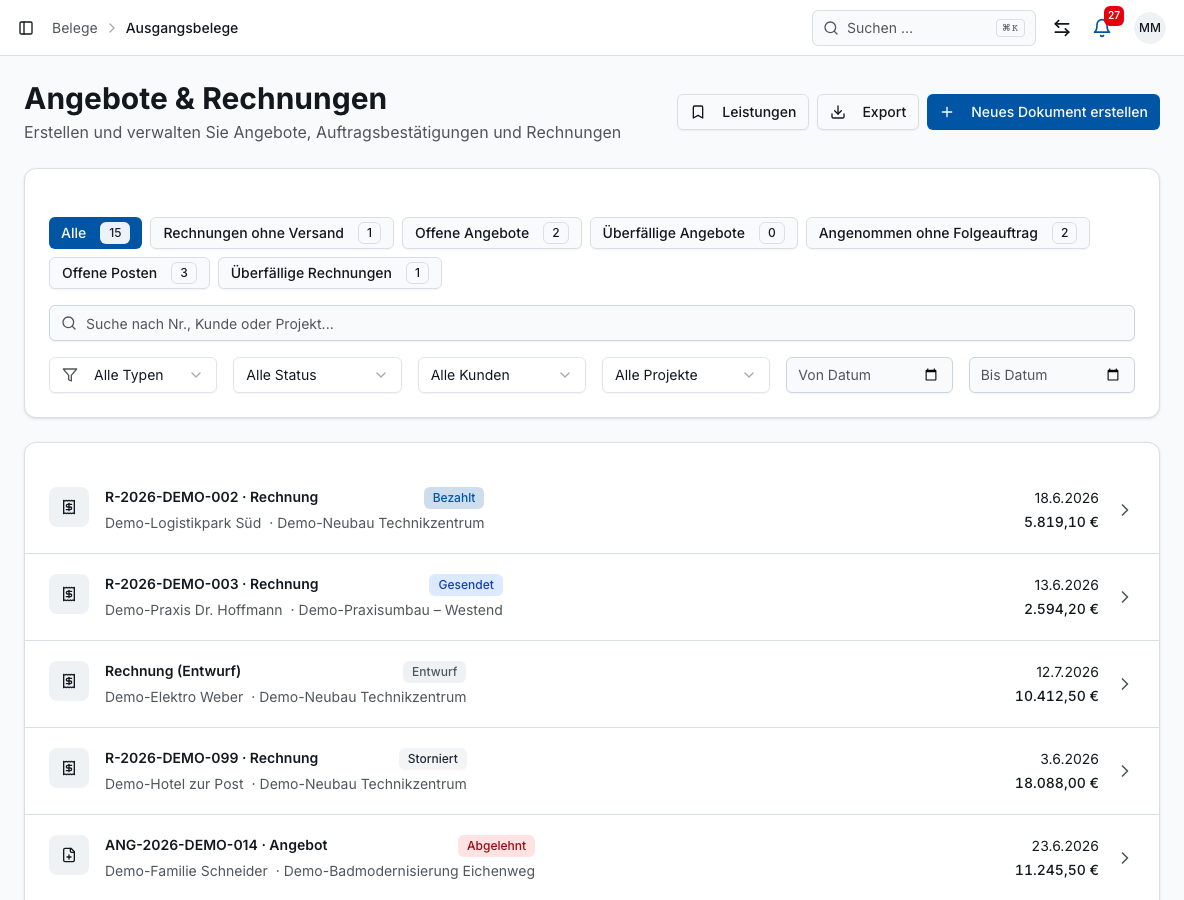Viewport: 1184px width, 900px height.
Task: Open notifications bell with 27 badge
Action: coord(1102,28)
